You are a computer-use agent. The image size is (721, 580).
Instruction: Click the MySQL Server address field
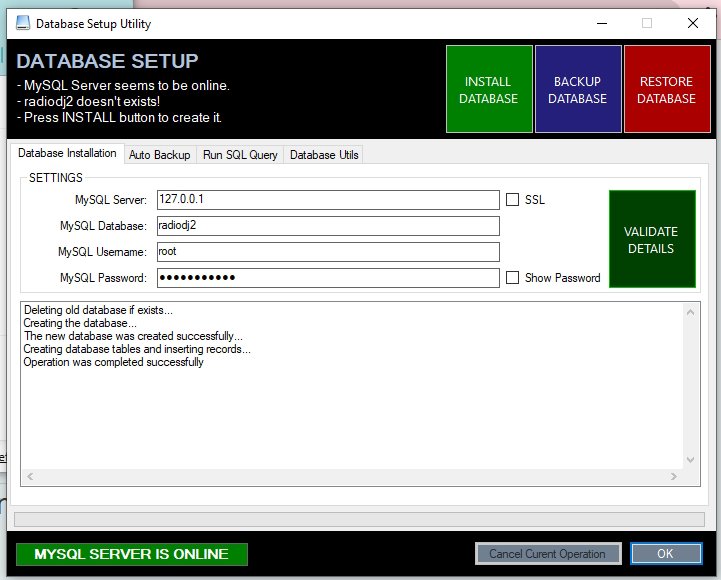[x=327, y=200]
